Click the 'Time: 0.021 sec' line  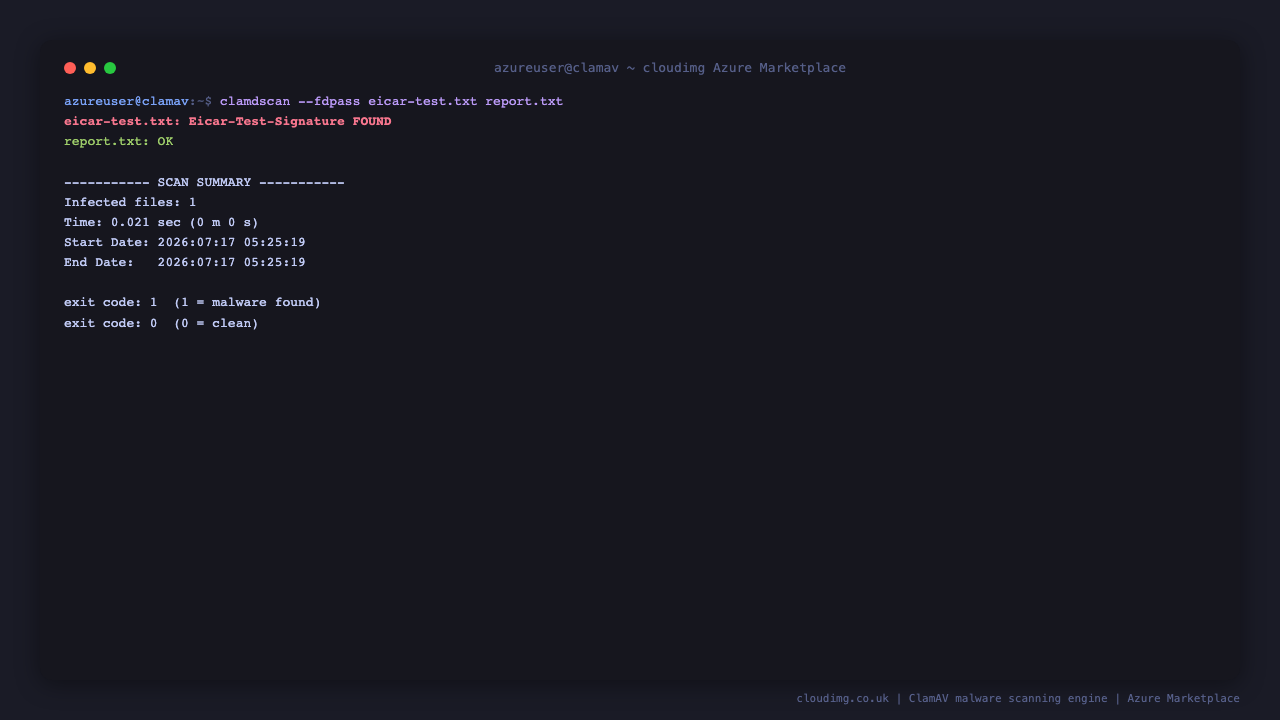click(x=161, y=222)
